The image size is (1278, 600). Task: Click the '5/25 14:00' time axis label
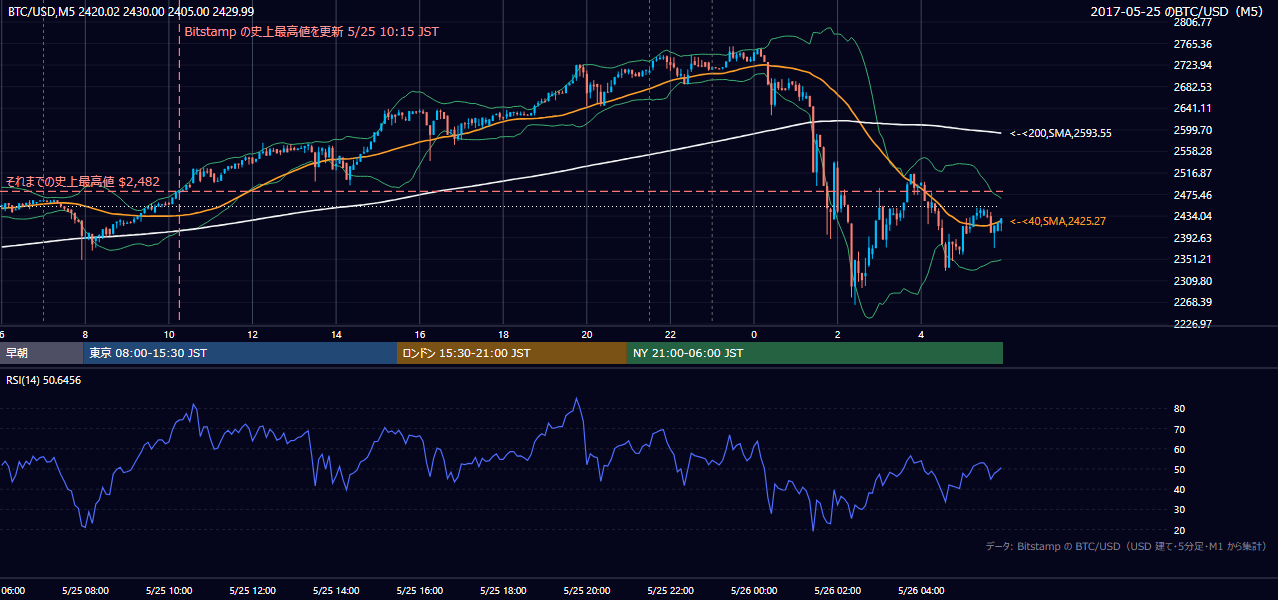pyautogui.click(x=335, y=591)
